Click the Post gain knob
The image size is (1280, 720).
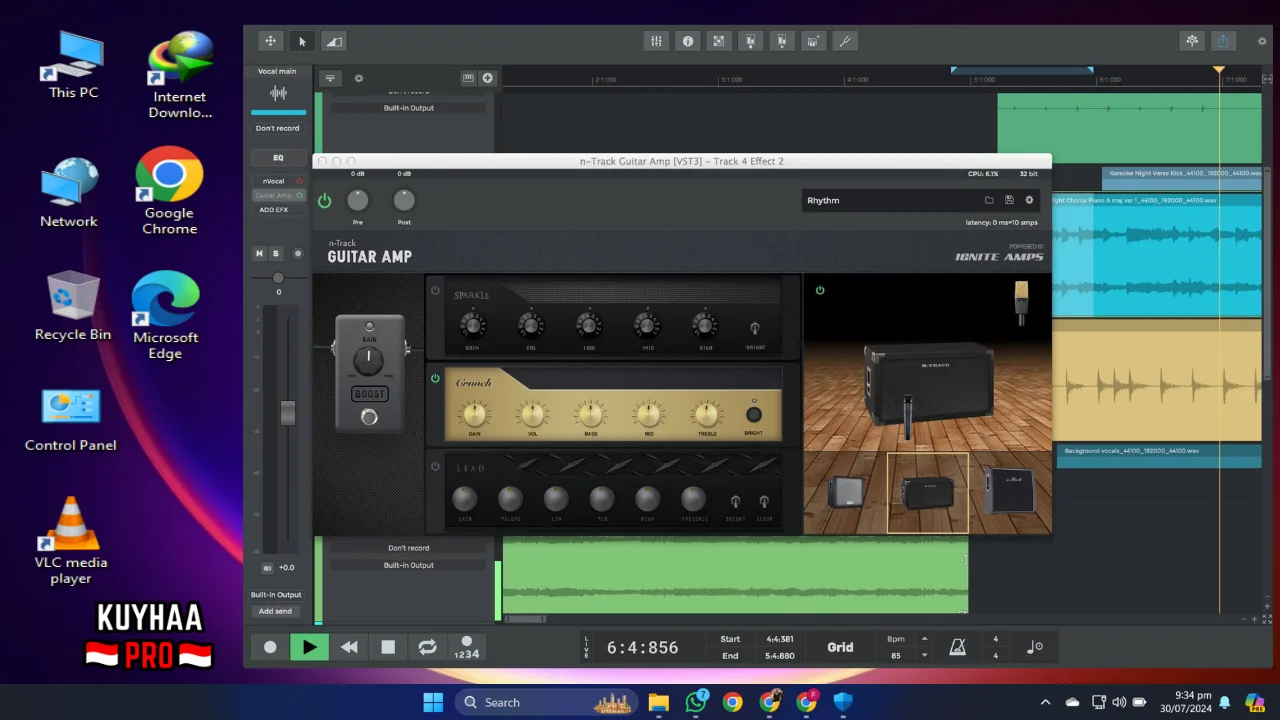click(404, 201)
